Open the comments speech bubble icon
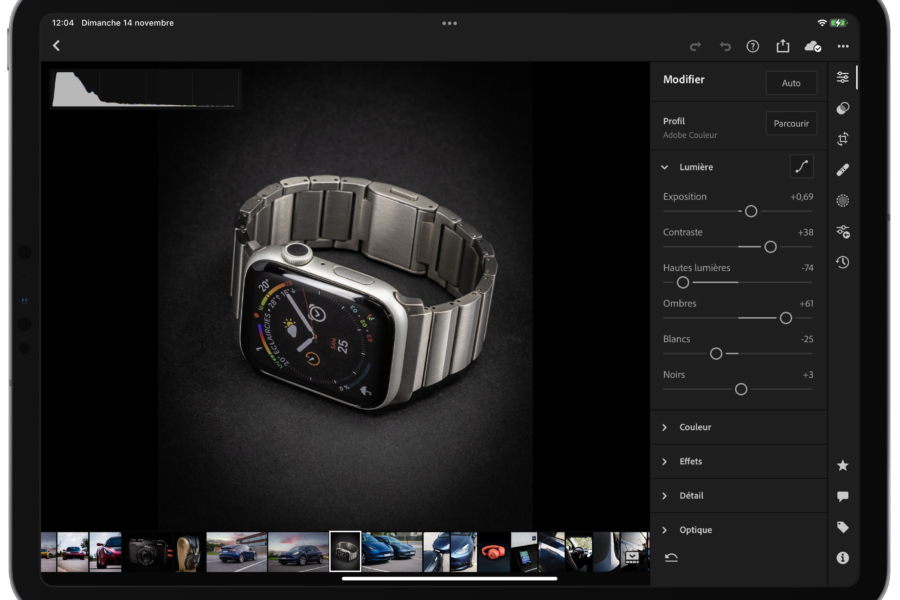900x600 pixels. tap(843, 496)
